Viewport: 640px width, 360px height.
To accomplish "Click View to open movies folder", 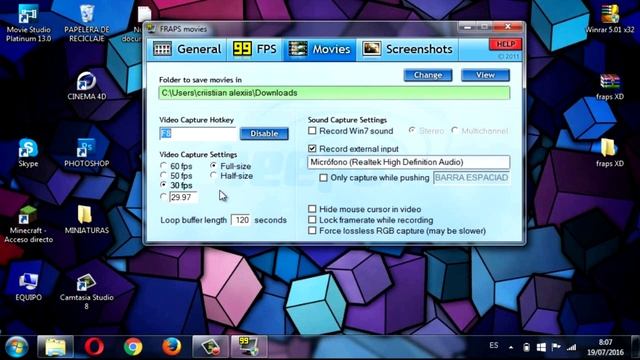I will pyautogui.click(x=485, y=75).
